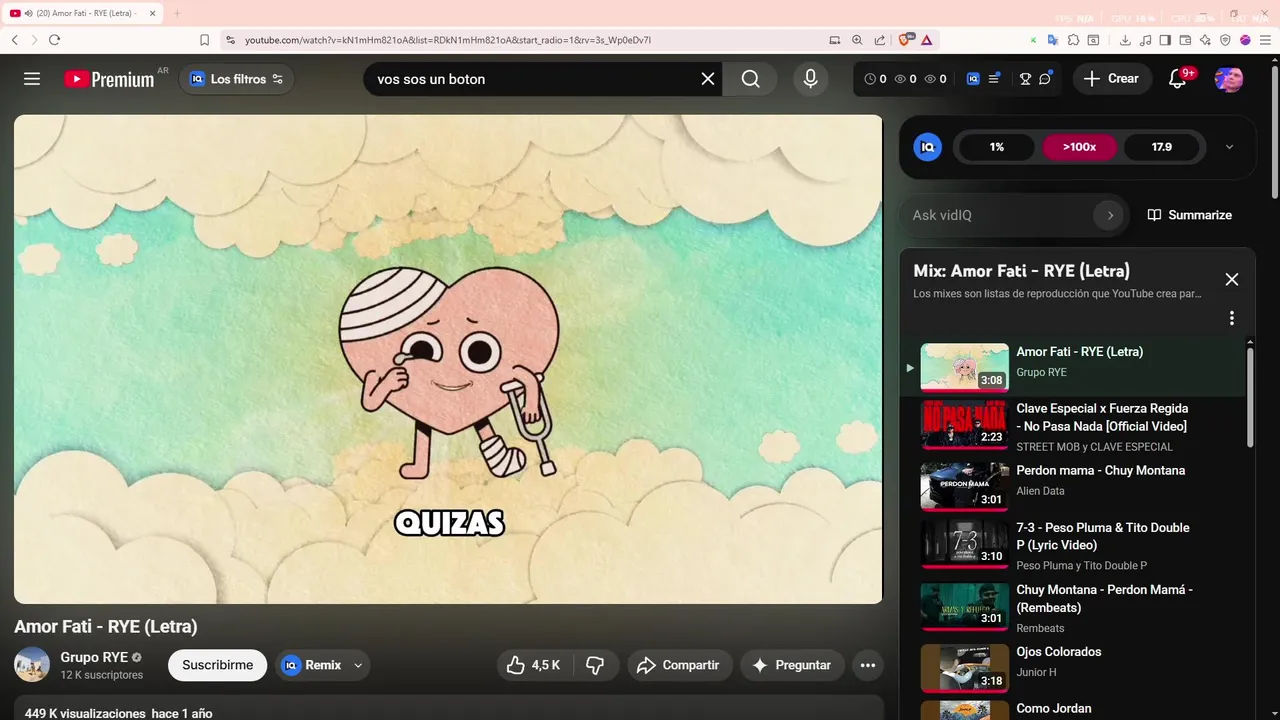This screenshot has width=1280, height=720.
Task: Open browser extensions puzzle icon
Action: [x=1073, y=40]
